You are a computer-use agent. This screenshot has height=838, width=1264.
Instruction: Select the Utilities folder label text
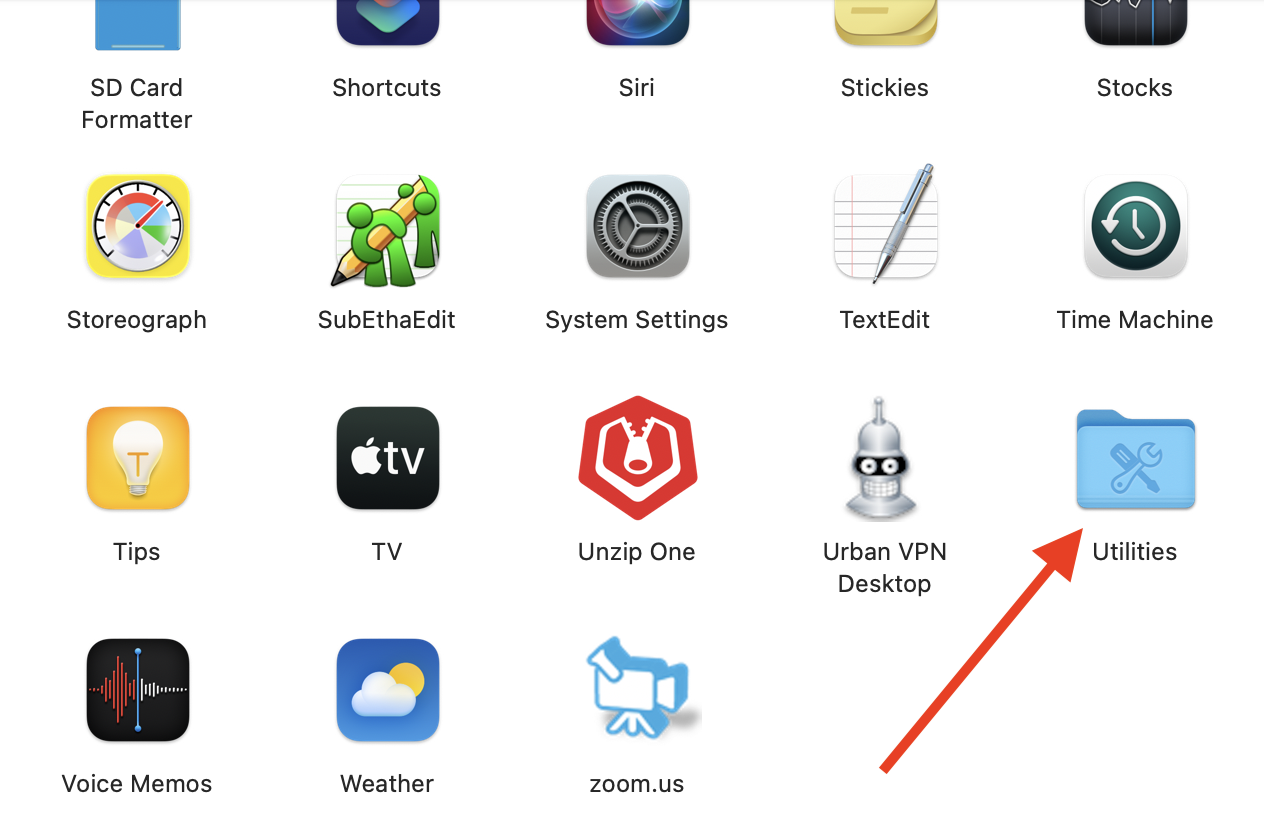1134,552
